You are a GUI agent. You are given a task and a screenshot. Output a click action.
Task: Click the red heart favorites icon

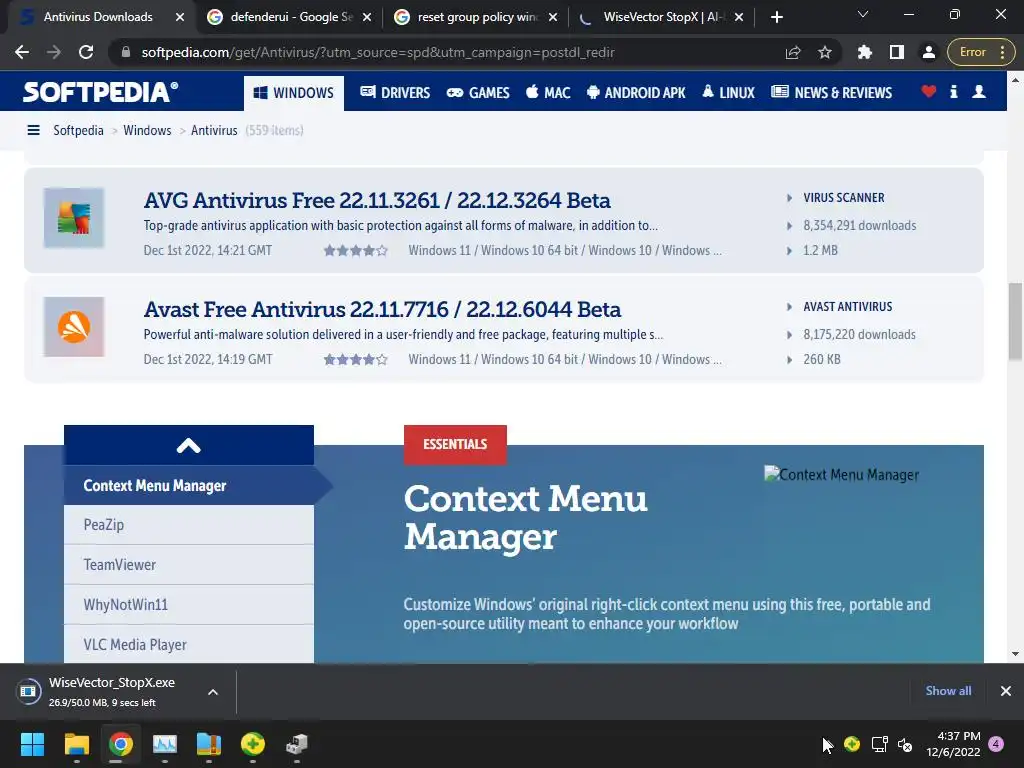[928, 91]
